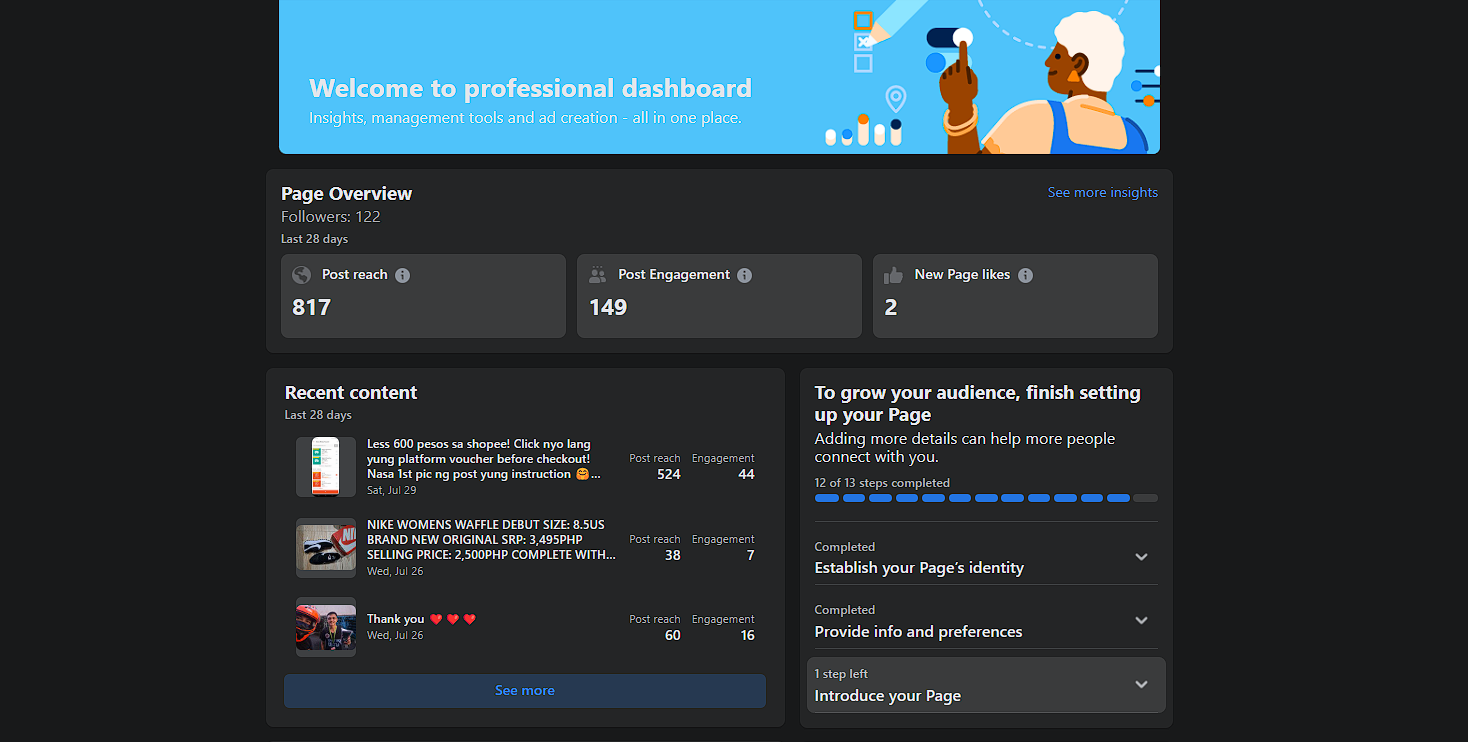Click the setup steps progress bar

986,498
